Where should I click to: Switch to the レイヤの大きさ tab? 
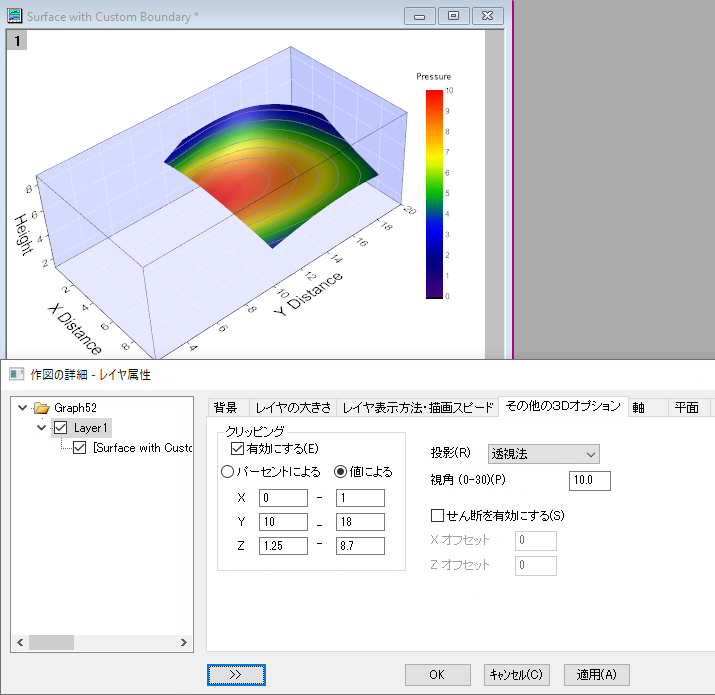point(293,407)
